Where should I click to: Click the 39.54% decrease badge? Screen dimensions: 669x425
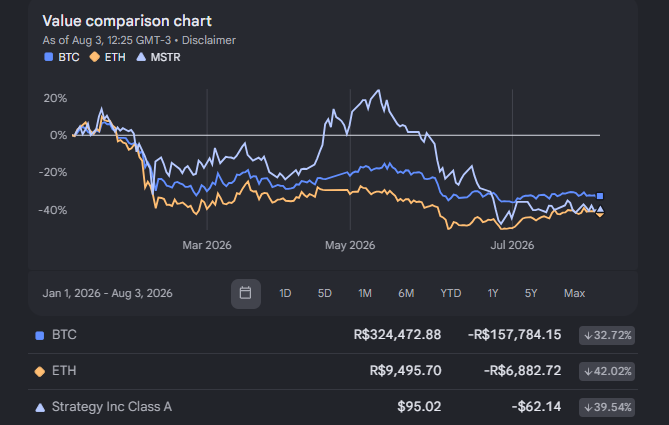coord(607,407)
